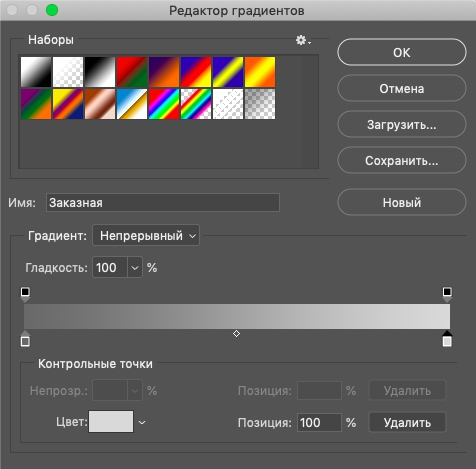Open the presets gear menu

point(303,40)
